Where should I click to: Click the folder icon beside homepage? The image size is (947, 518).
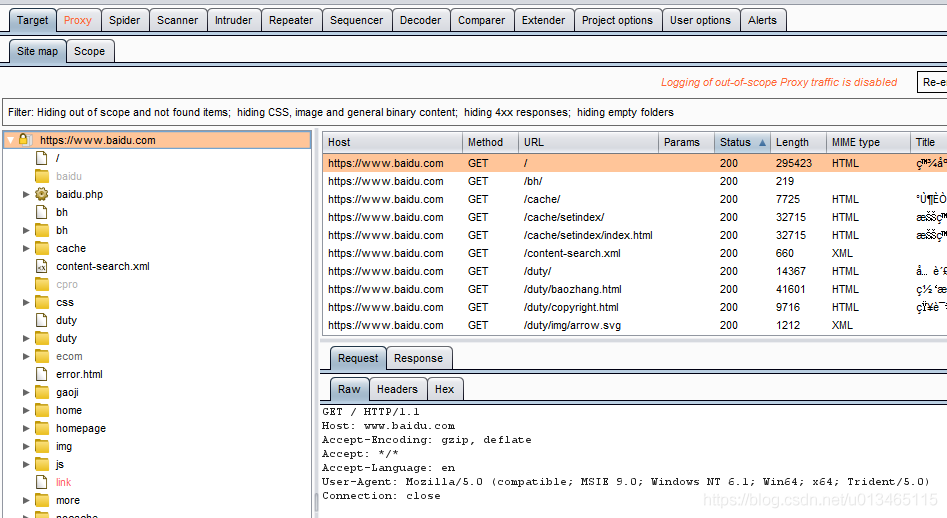(42, 428)
